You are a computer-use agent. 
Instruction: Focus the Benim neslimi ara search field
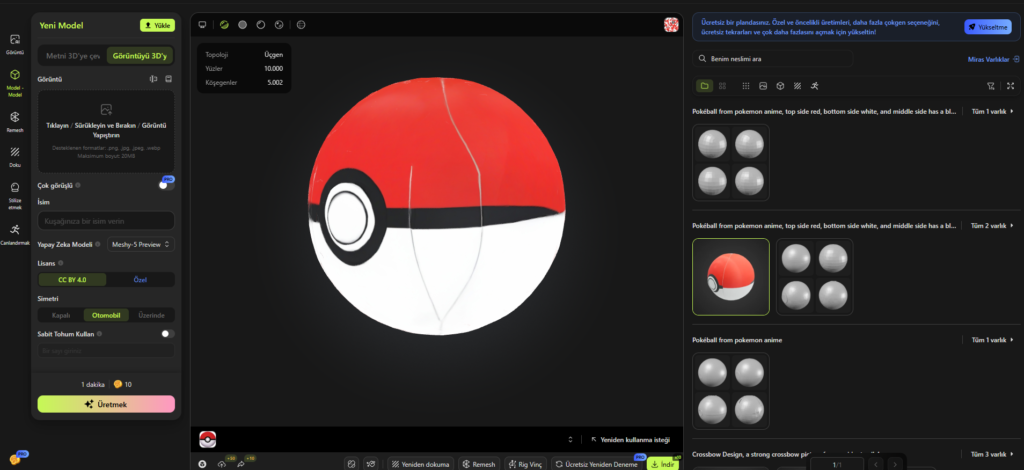click(773, 59)
